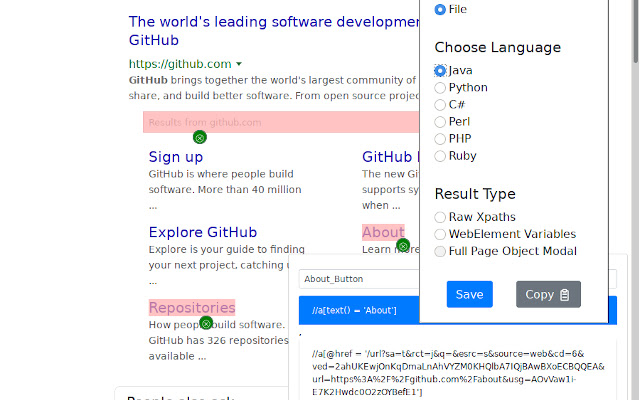
Task: Click the About_Button name input field
Action: click(x=359, y=279)
